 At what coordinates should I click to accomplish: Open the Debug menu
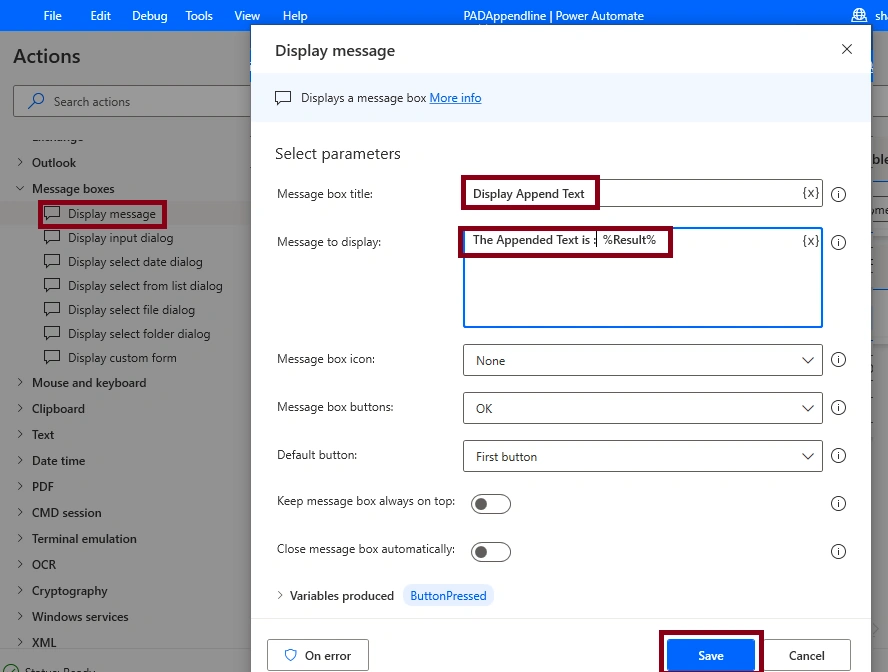coord(150,16)
